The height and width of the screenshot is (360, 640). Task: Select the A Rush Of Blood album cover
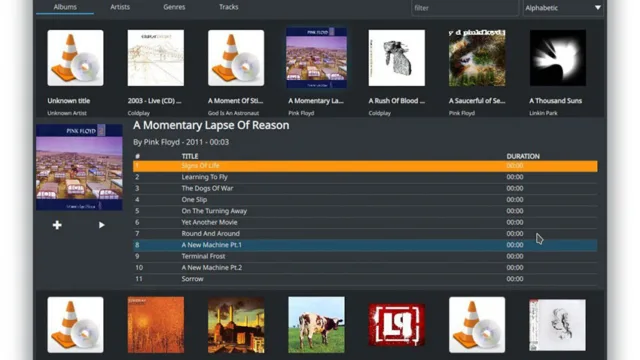click(x=397, y=58)
